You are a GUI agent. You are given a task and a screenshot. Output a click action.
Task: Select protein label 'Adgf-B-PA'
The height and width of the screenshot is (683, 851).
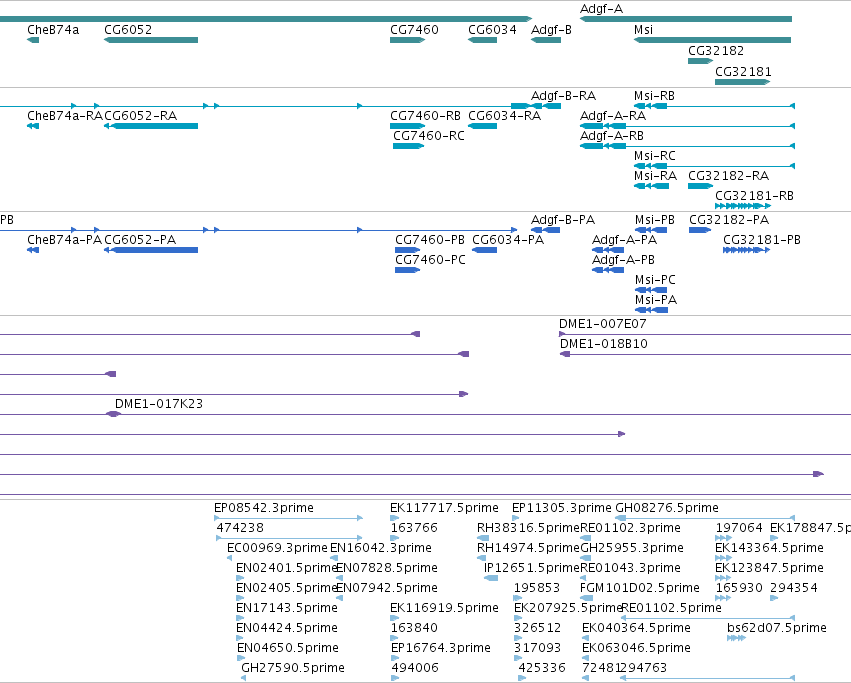(x=563, y=220)
